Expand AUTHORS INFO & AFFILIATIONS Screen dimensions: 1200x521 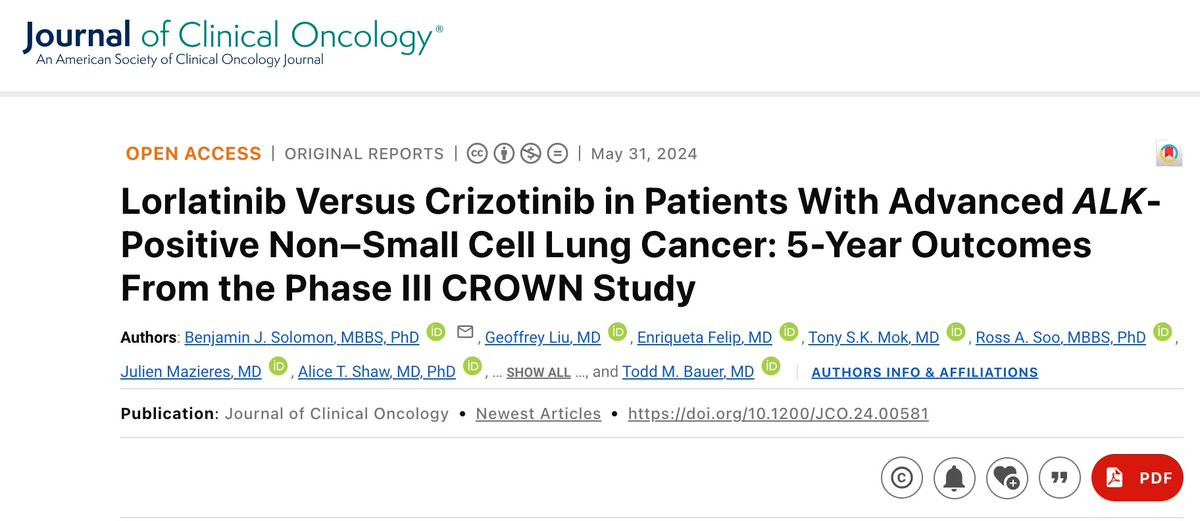(925, 372)
